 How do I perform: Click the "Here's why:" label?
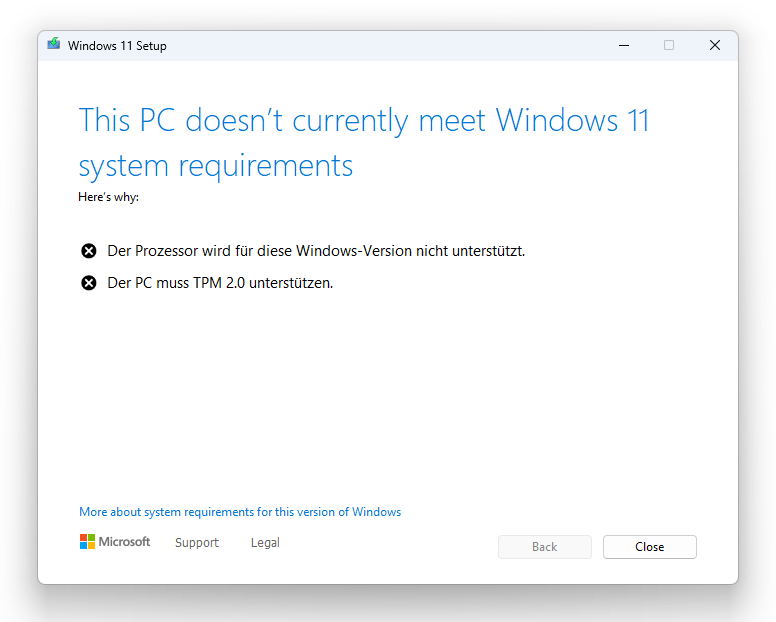tap(108, 197)
